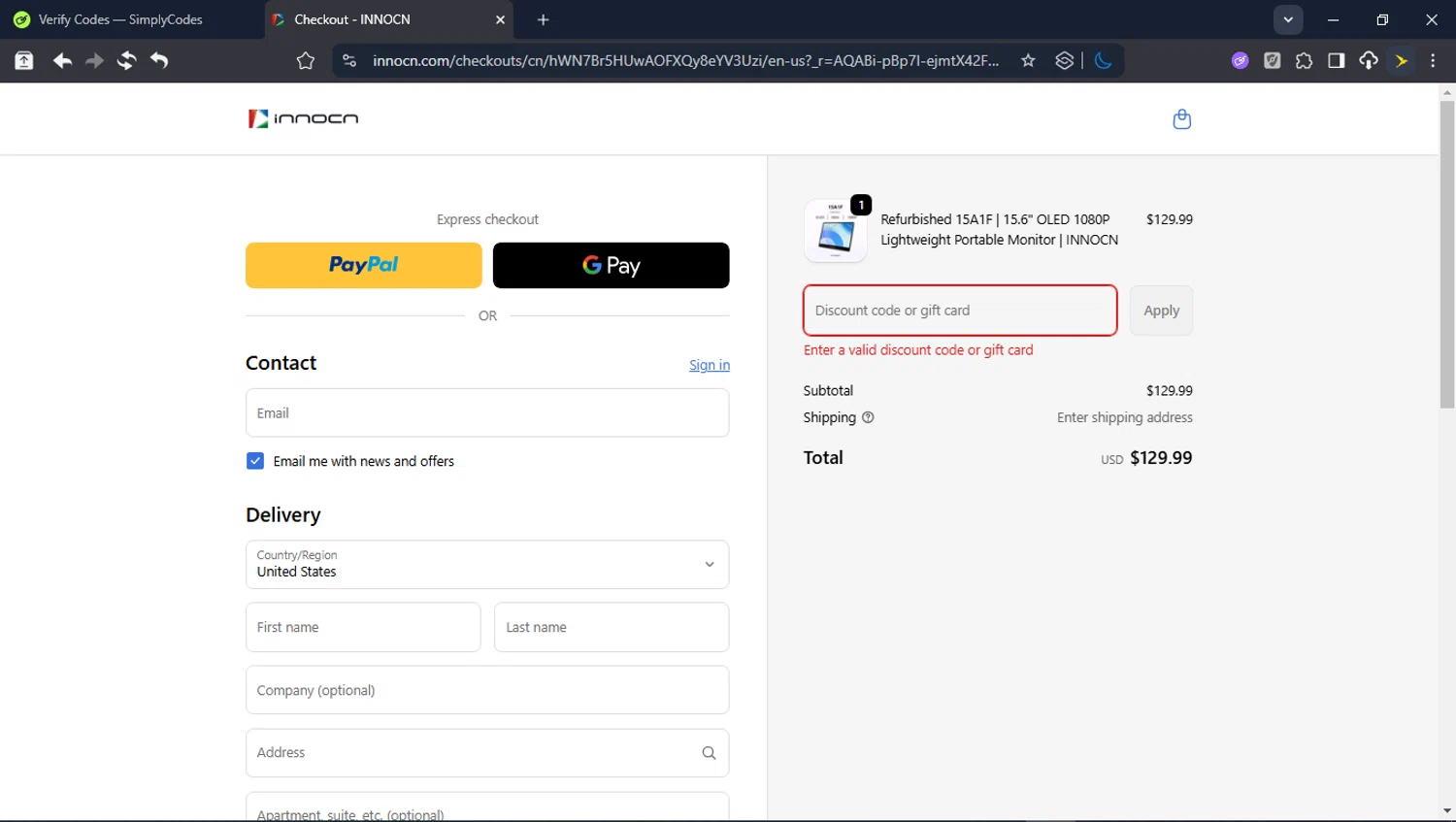Click the upload/share icon at toolbar left
The width and height of the screenshot is (1456, 822).
(x=24, y=61)
